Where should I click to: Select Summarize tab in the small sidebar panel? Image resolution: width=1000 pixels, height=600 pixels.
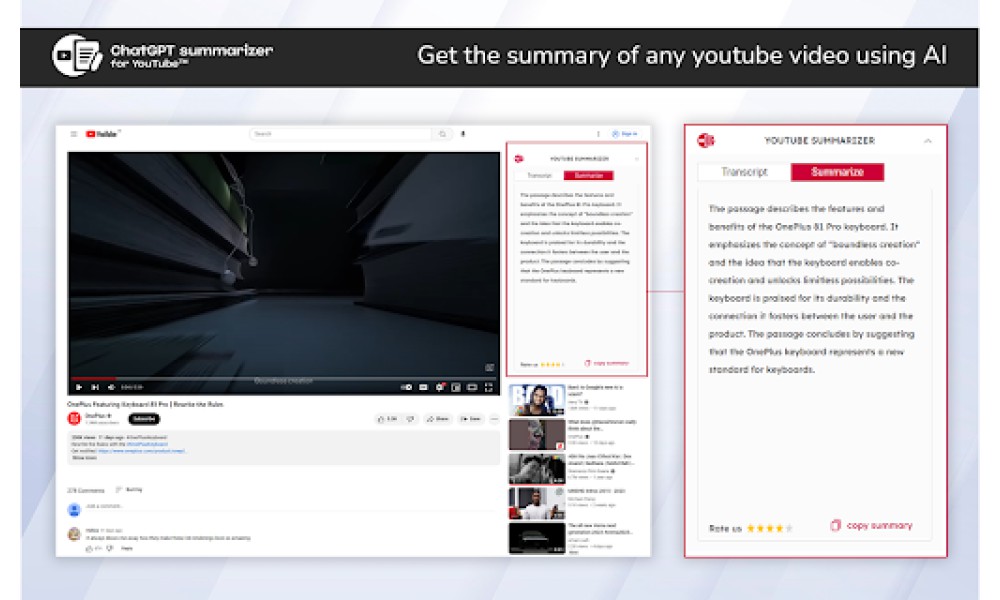tap(589, 175)
